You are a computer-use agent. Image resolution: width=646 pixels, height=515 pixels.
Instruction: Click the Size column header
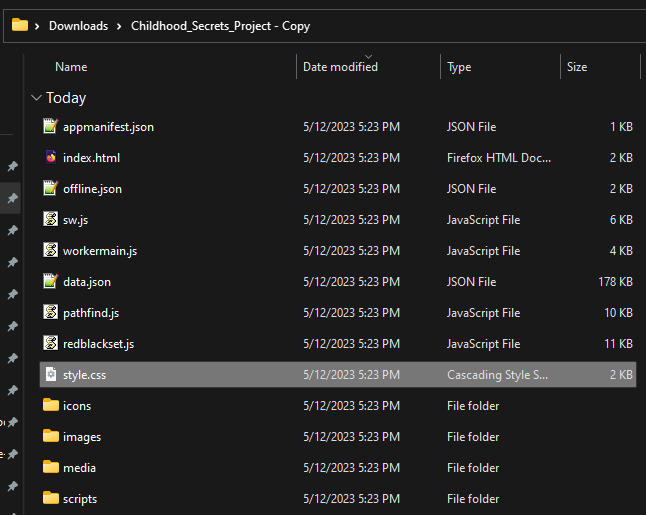[577, 67]
